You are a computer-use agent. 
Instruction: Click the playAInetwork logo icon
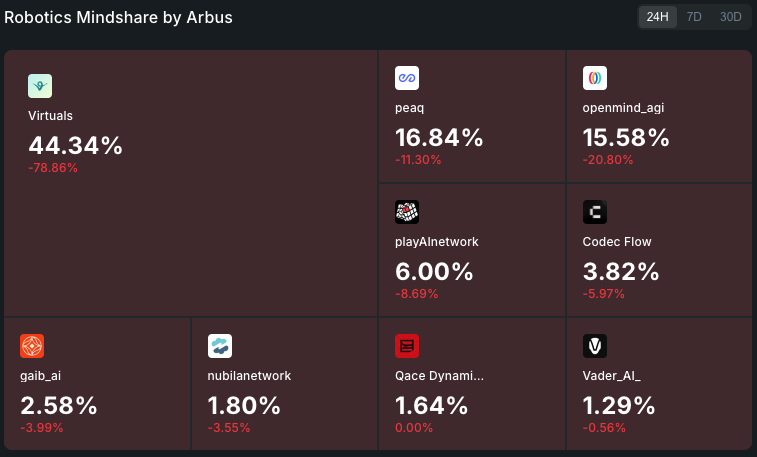[x=407, y=212]
